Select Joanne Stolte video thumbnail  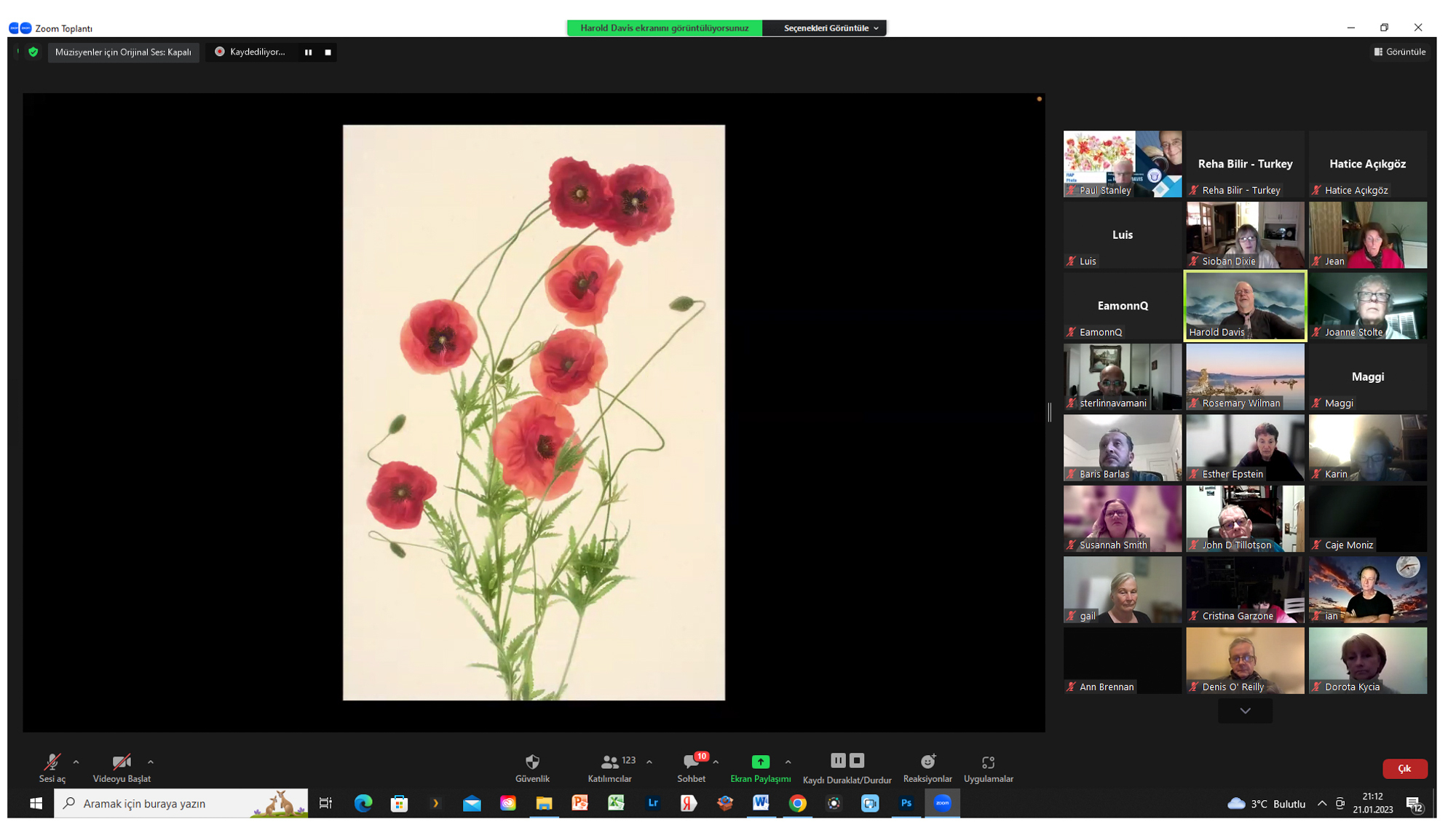tap(1367, 306)
